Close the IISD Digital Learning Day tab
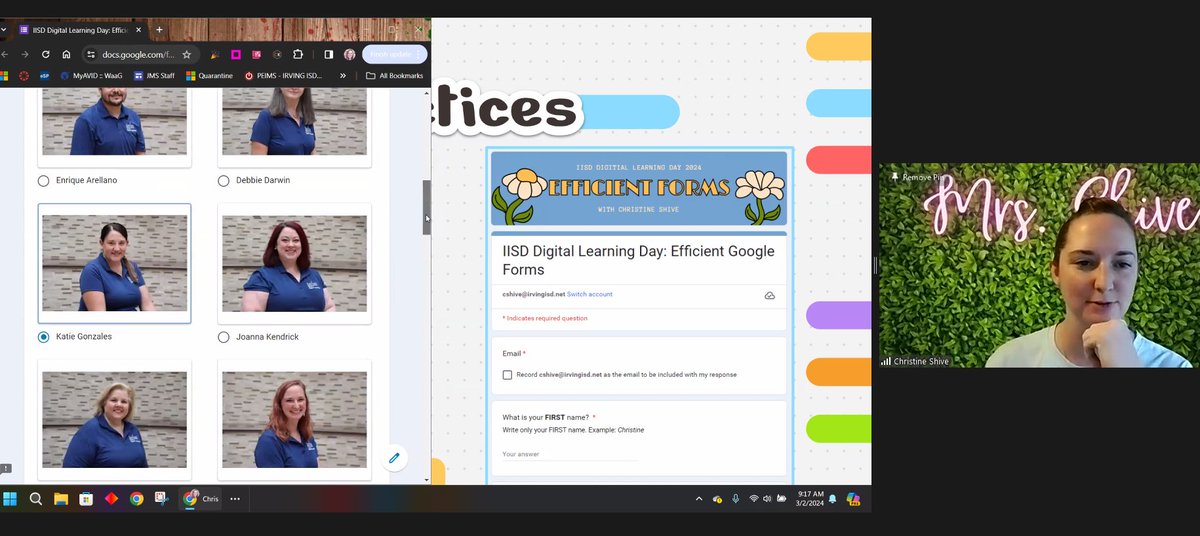The image size is (1200, 536). click(x=141, y=30)
